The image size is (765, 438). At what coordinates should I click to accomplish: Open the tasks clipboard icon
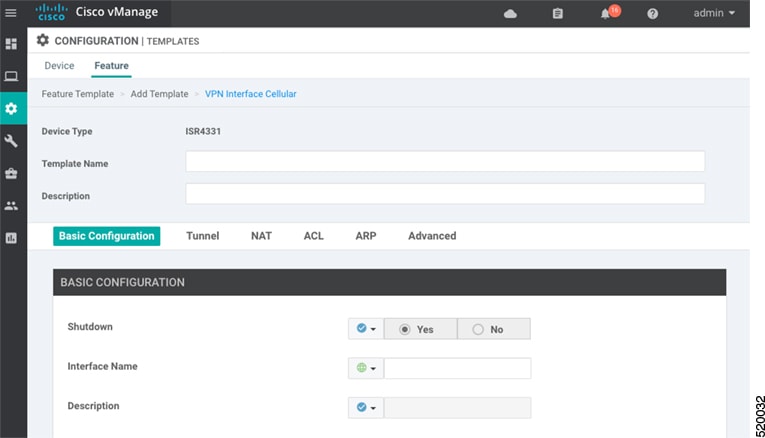[558, 14]
